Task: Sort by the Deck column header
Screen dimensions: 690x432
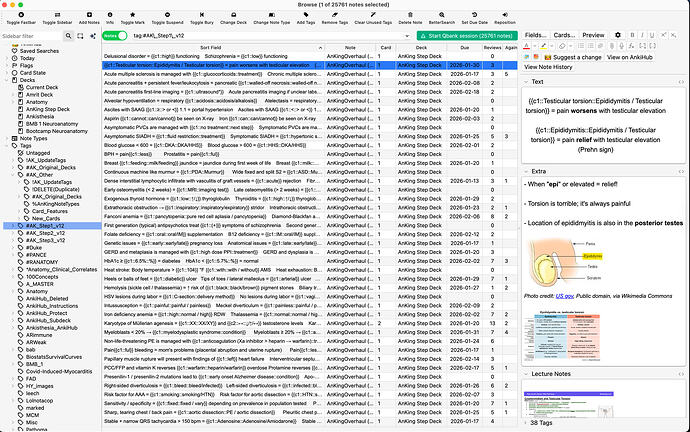Action: tap(421, 48)
